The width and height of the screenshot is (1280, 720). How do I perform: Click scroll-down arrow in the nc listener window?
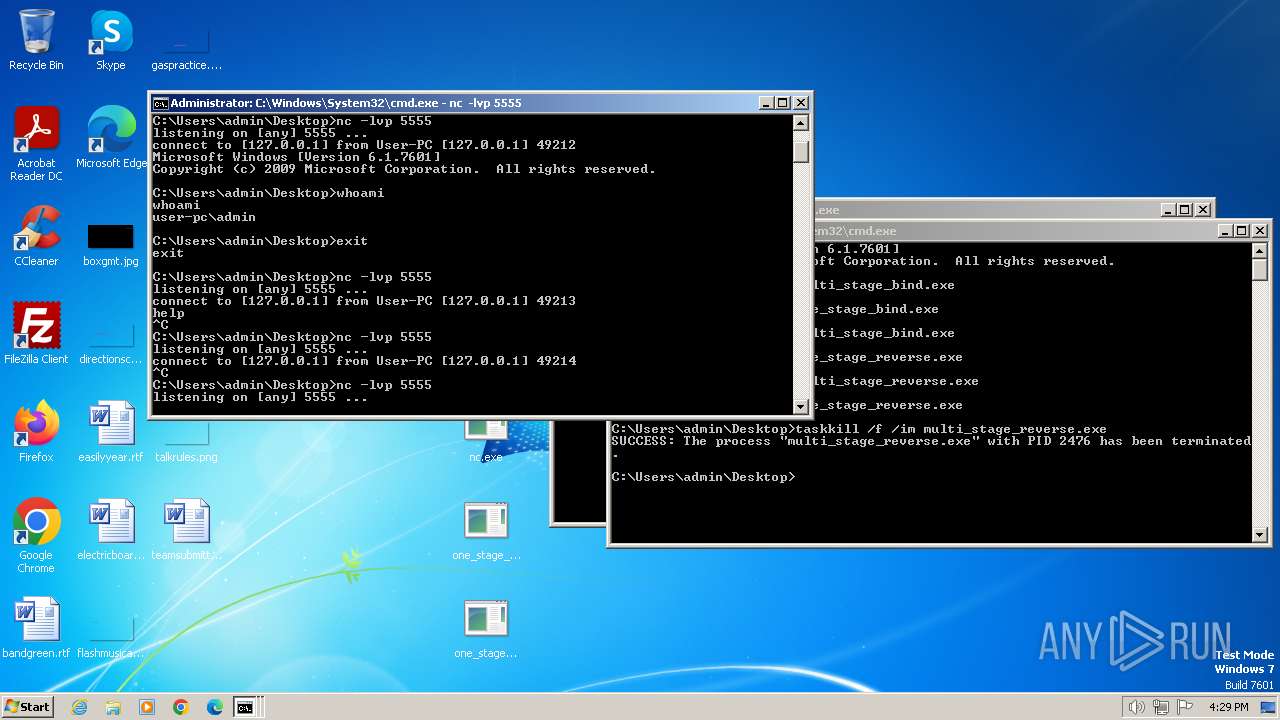800,406
